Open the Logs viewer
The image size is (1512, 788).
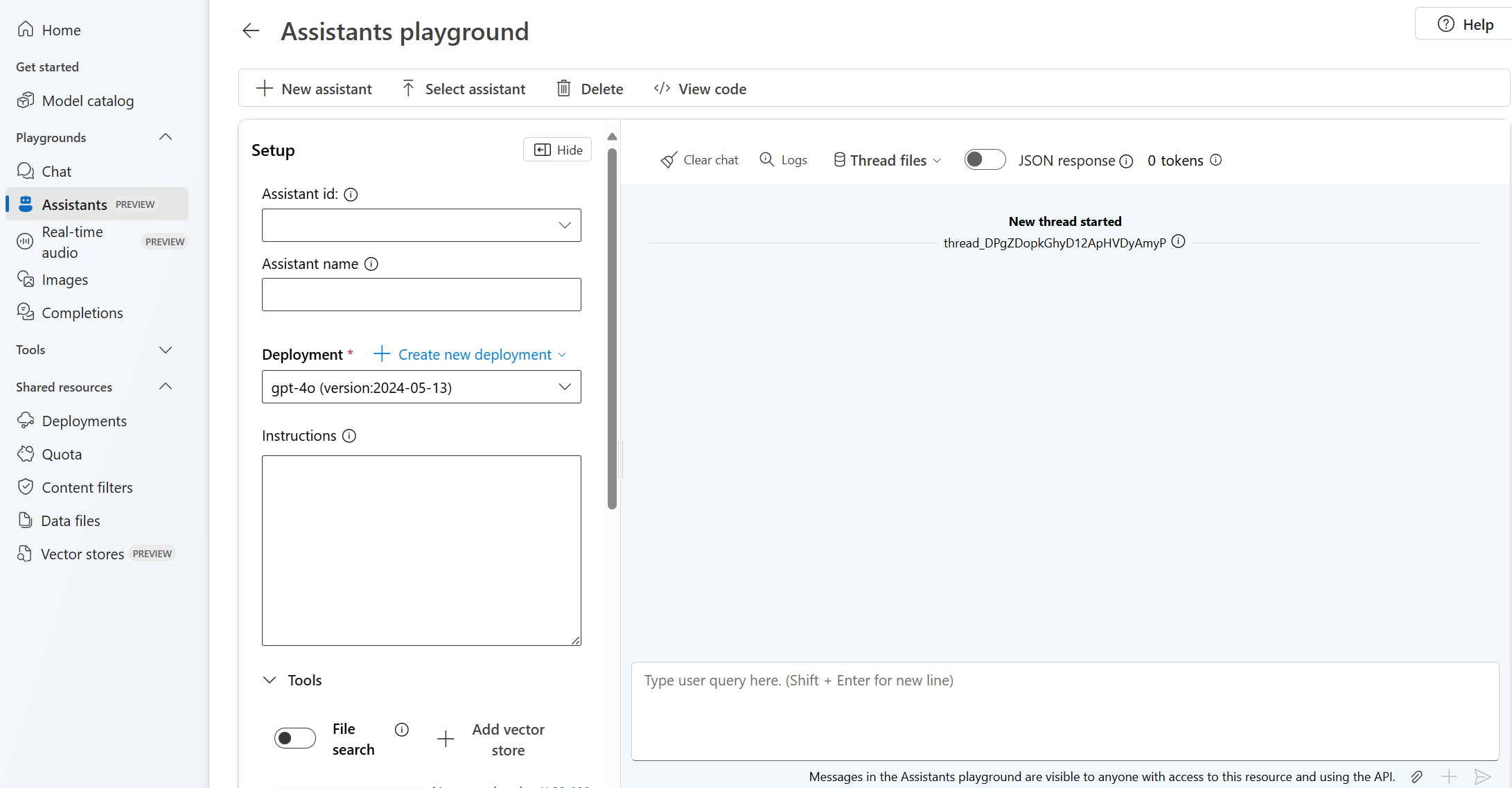click(x=784, y=160)
